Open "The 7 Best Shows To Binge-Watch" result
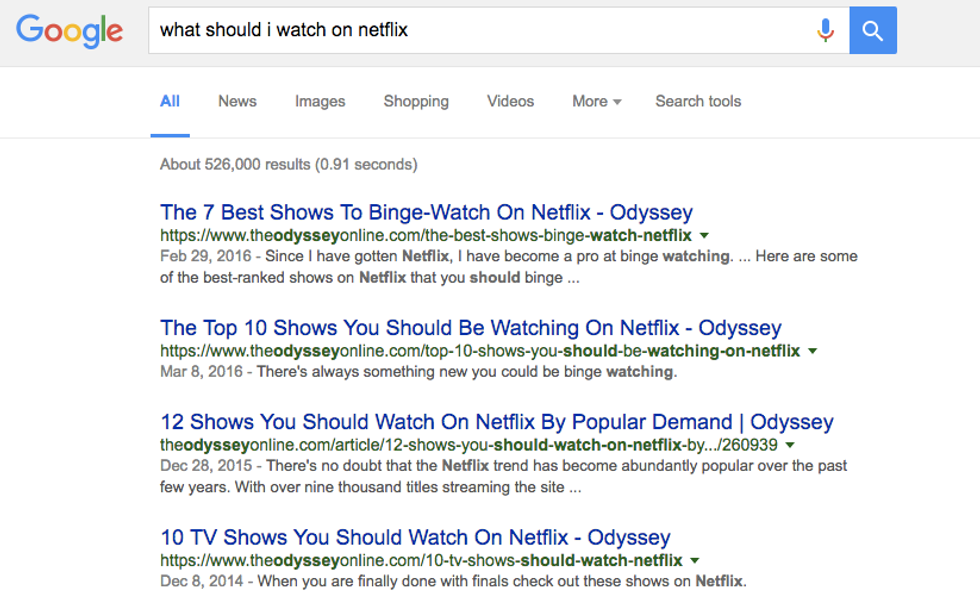The height and width of the screenshot is (610, 980). click(426, 212)
